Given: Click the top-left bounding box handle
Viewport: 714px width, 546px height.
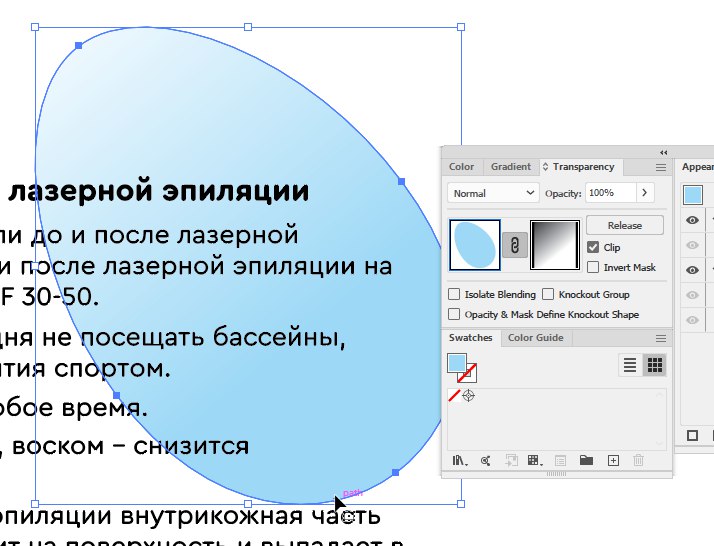Looking at the screenshot, I should 35,27.
